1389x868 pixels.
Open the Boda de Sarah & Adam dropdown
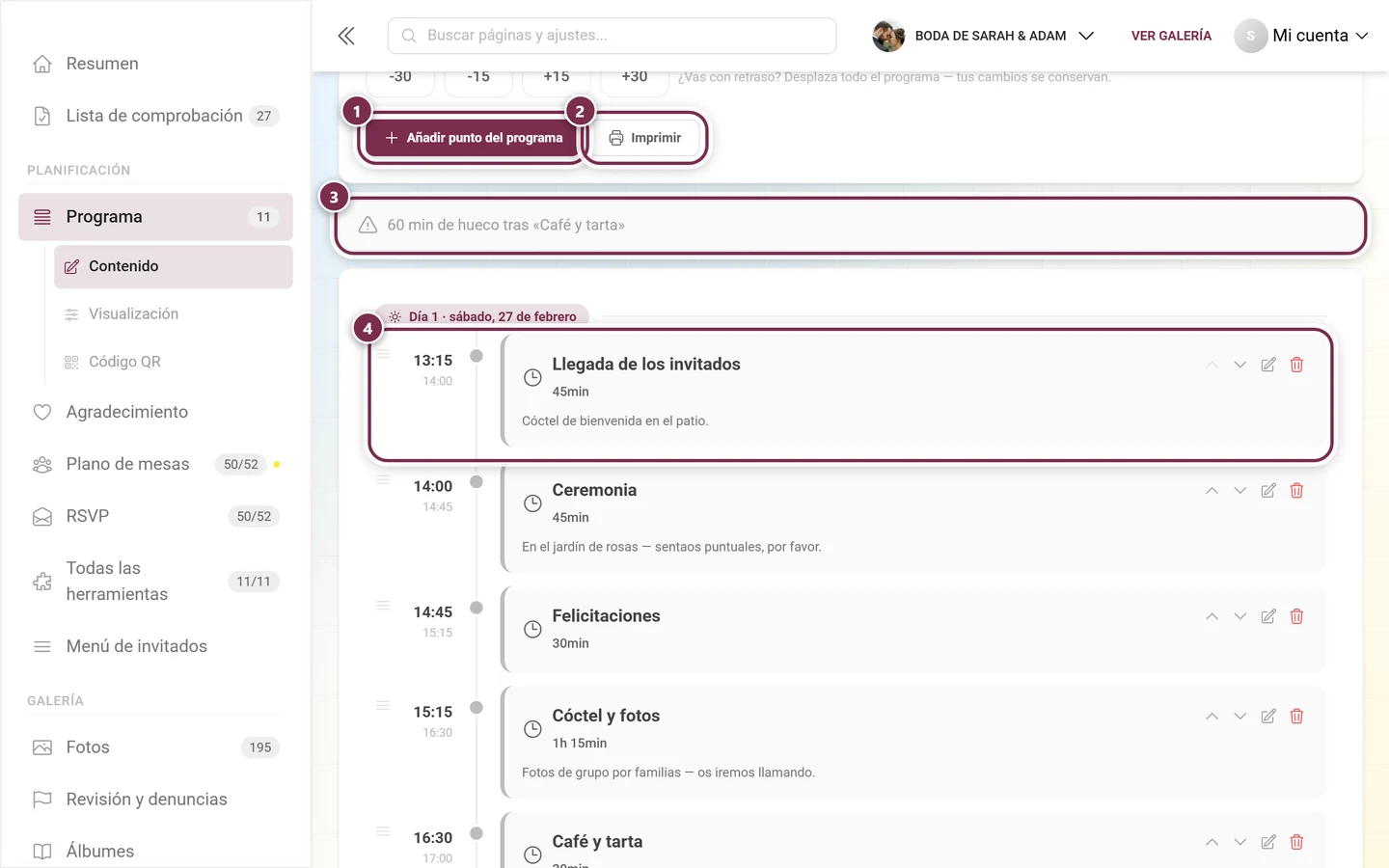click(x=984, y=36)
